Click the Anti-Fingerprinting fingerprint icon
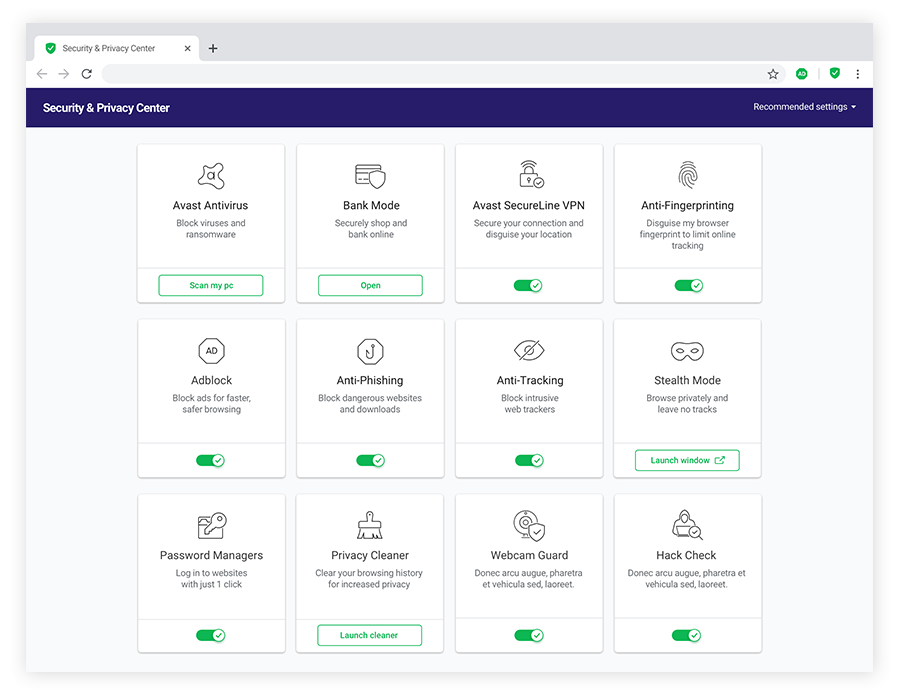This screenshot has width=900, height=695. (688, 174)
